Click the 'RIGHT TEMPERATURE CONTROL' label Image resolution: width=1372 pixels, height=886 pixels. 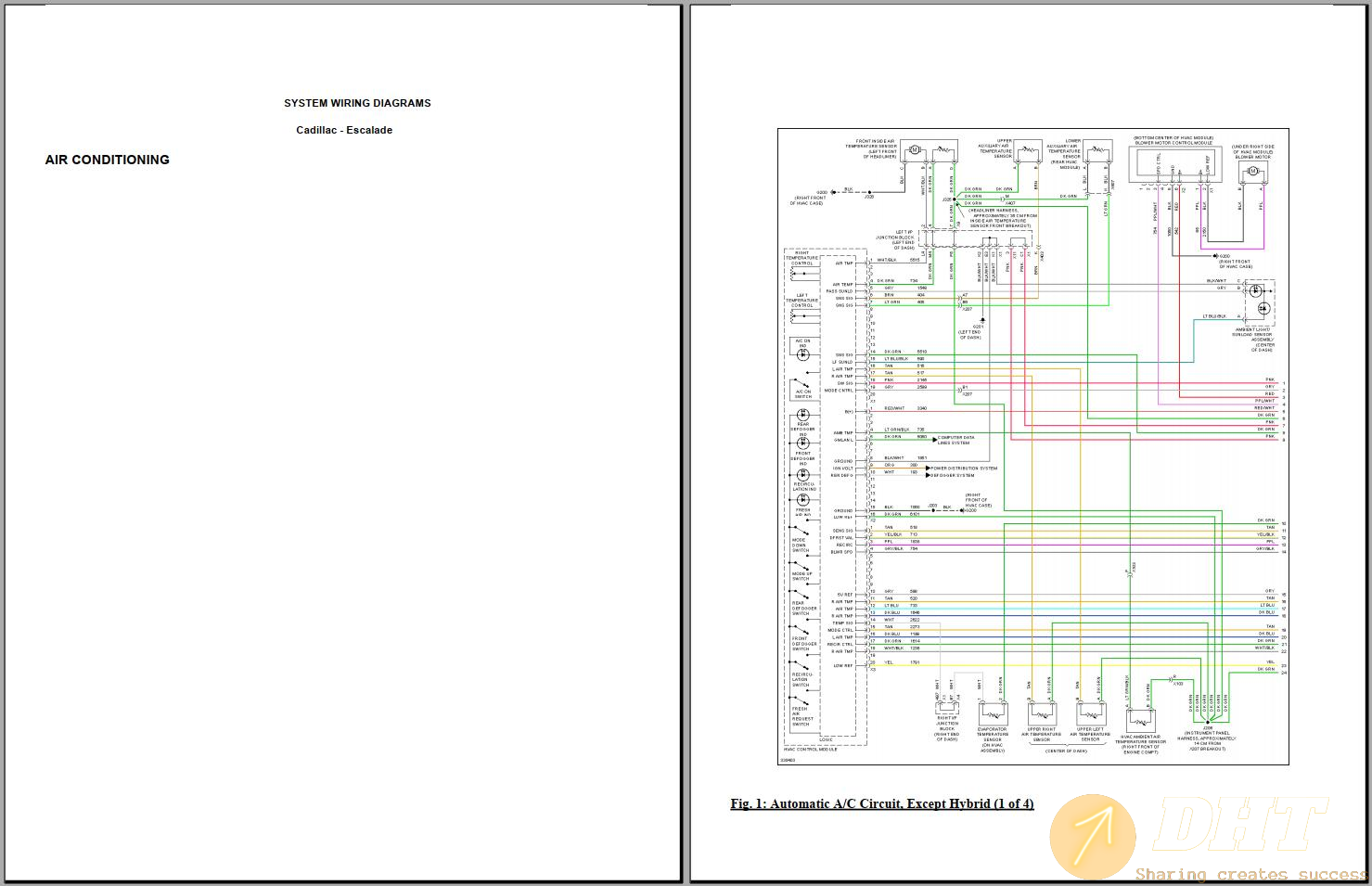[x=802, y=258]
